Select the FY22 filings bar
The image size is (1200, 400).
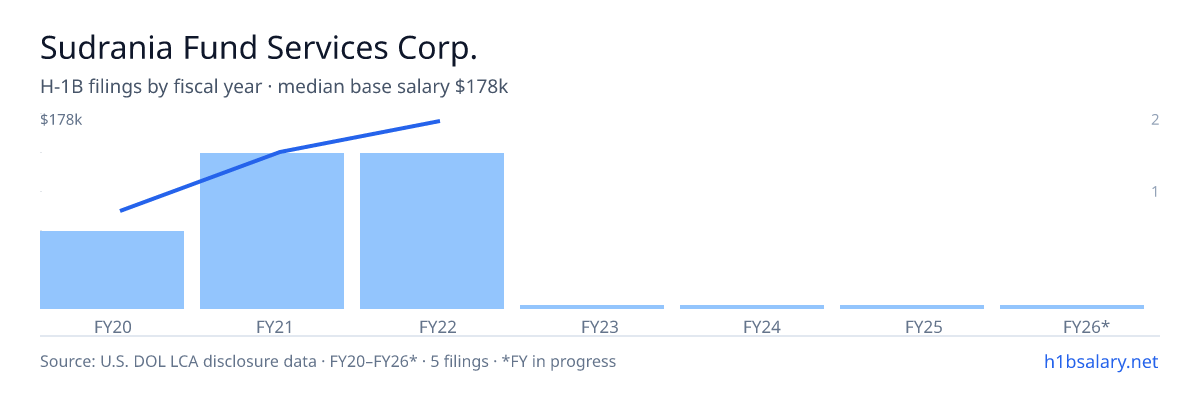(x=432, y=231)
